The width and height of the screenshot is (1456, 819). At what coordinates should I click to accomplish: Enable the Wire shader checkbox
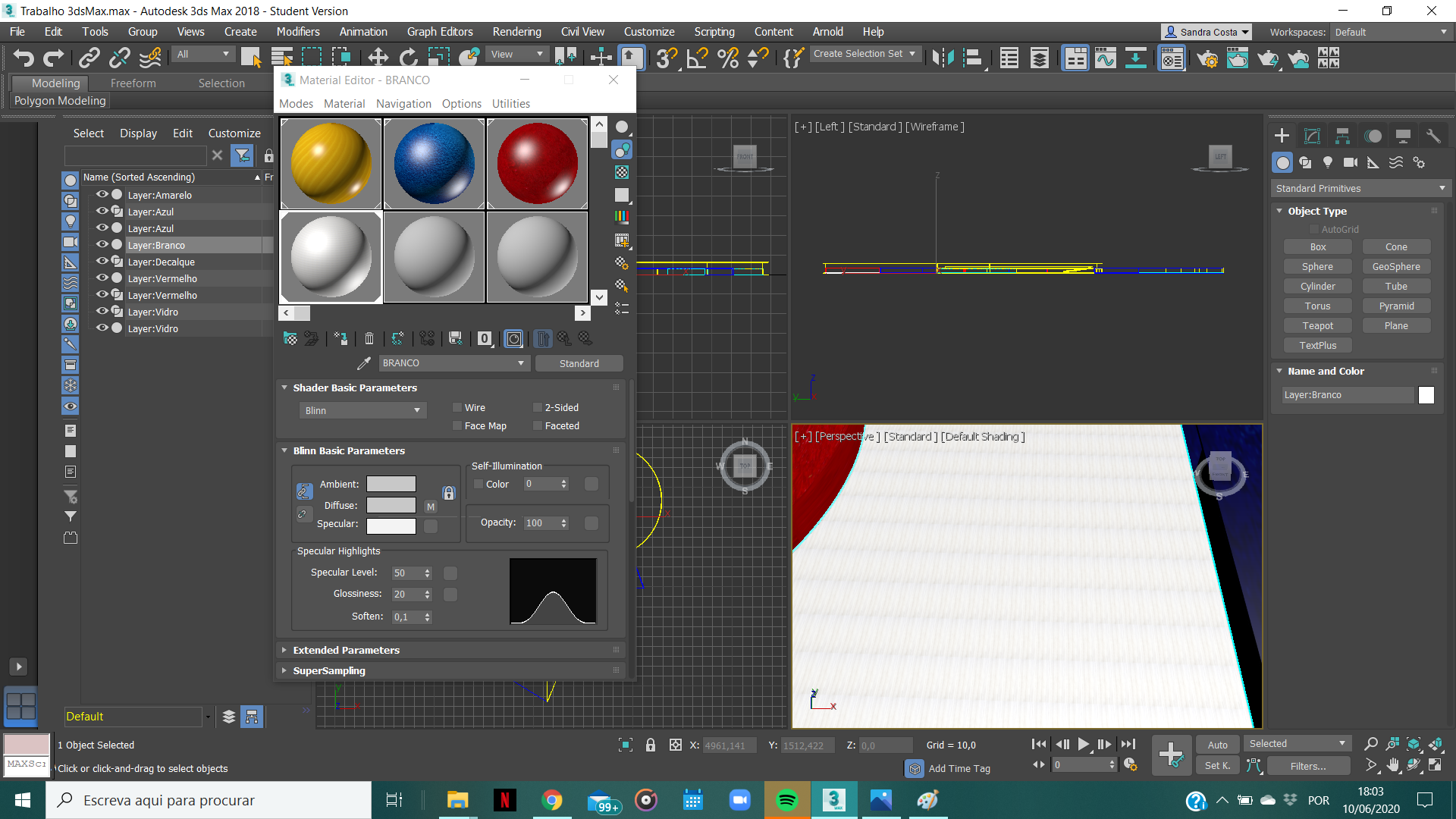click(457, 408)
